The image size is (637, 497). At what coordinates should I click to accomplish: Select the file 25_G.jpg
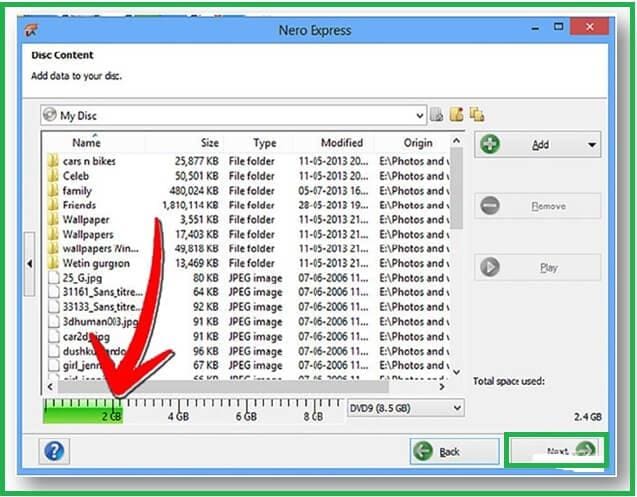tap(82, 278)
